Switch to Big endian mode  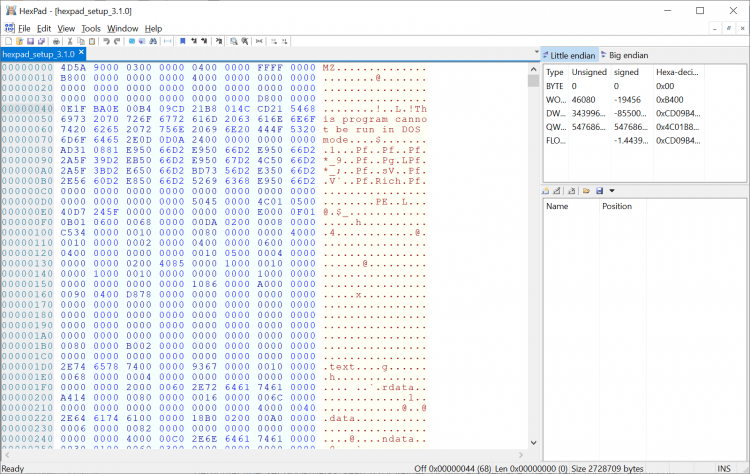click(629, 55)
